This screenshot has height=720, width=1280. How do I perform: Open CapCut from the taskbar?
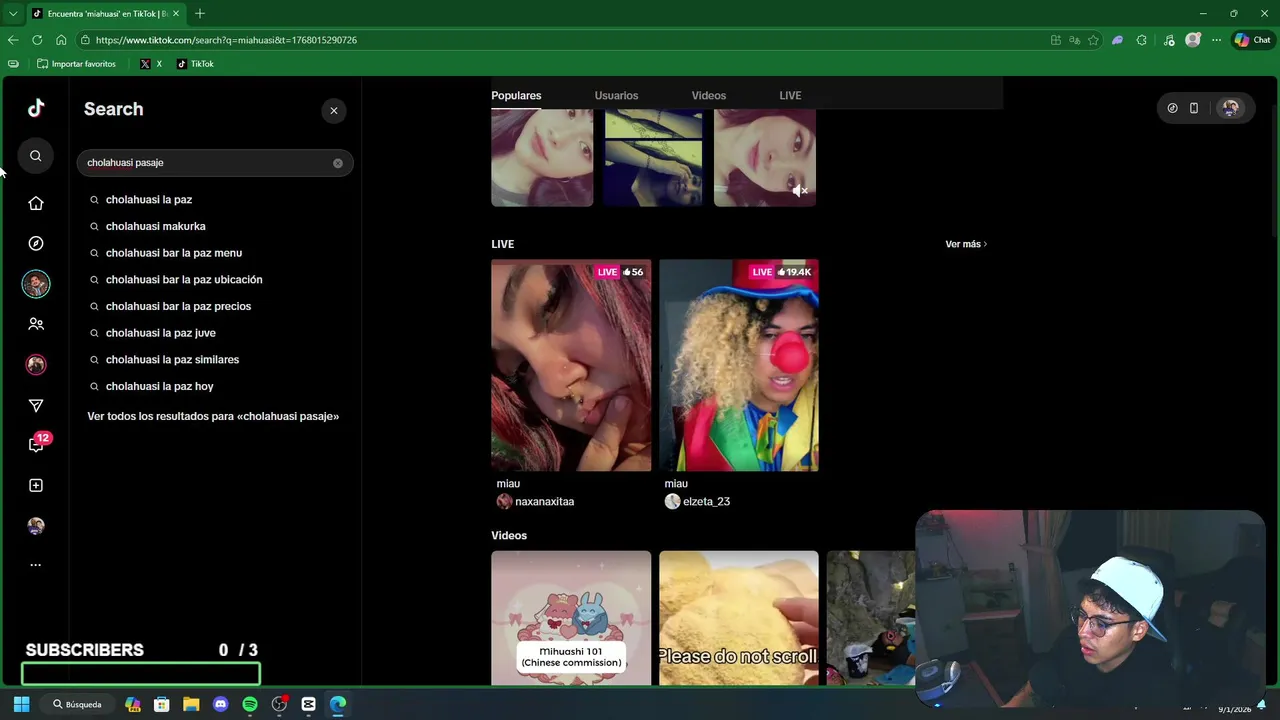309,704
